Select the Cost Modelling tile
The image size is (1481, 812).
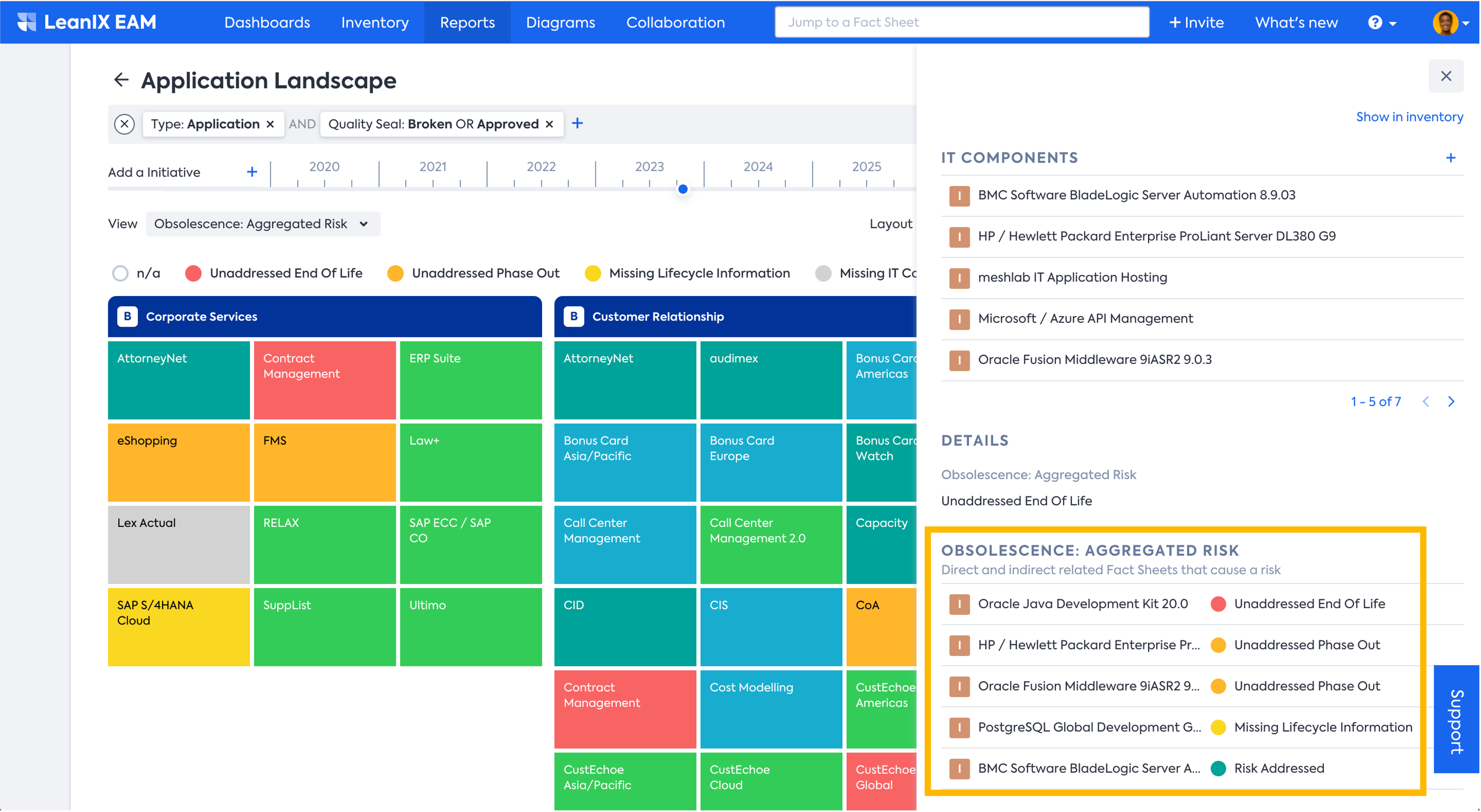(x=771, y=708)
